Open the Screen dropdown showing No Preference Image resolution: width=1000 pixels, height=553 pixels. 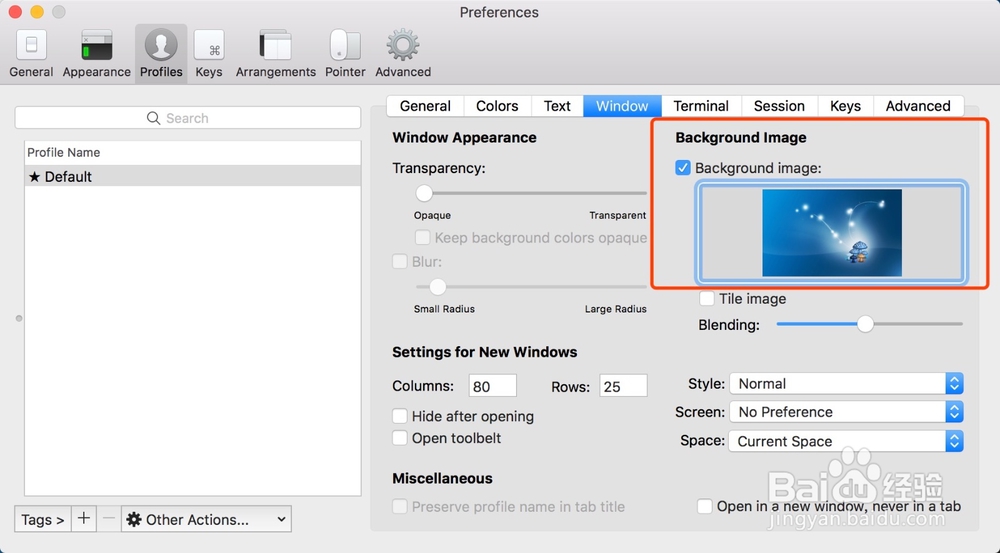[x=846, y=412]
